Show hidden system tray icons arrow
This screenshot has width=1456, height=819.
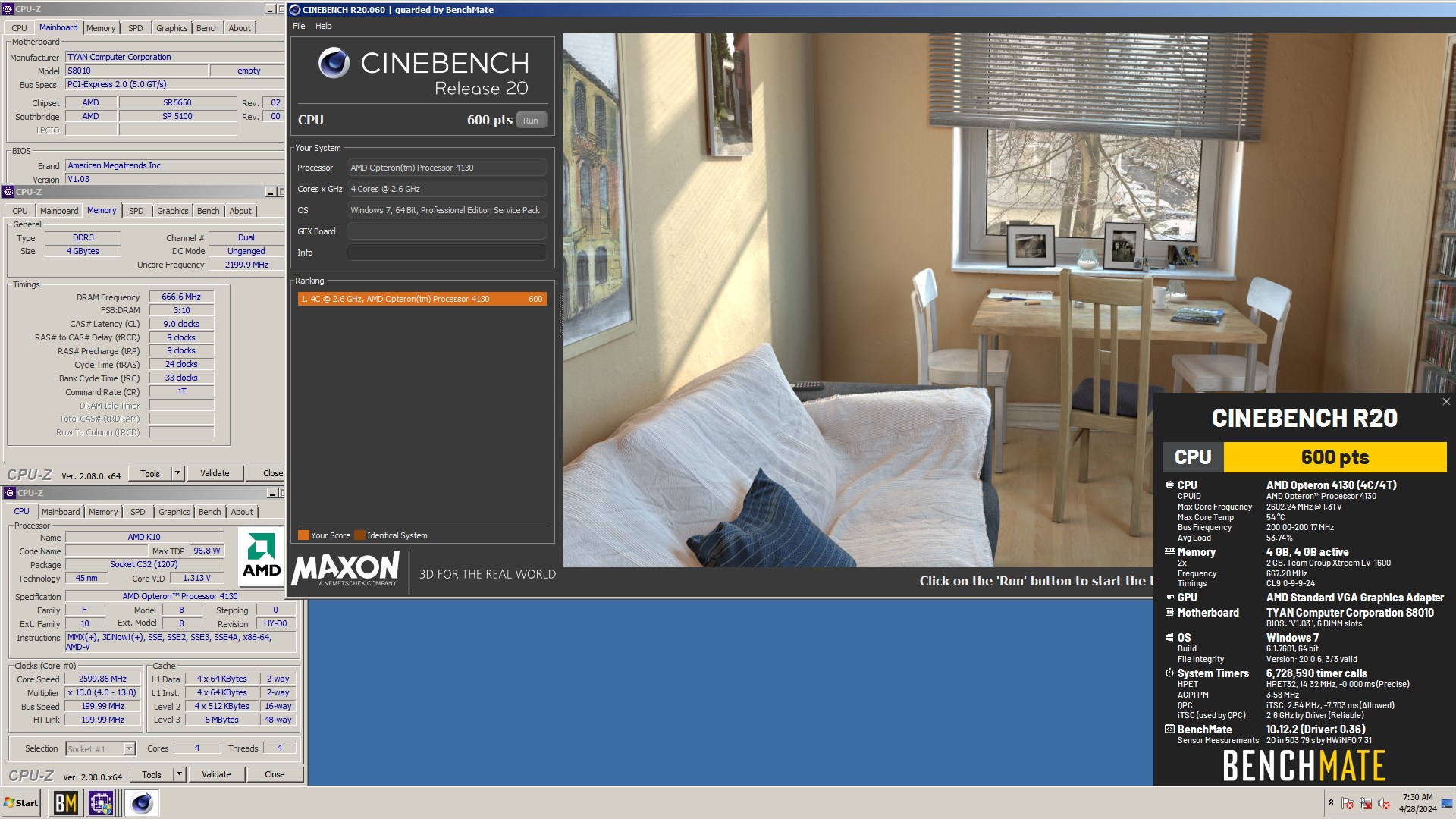pyautogui.click(x=1330, y=802)
